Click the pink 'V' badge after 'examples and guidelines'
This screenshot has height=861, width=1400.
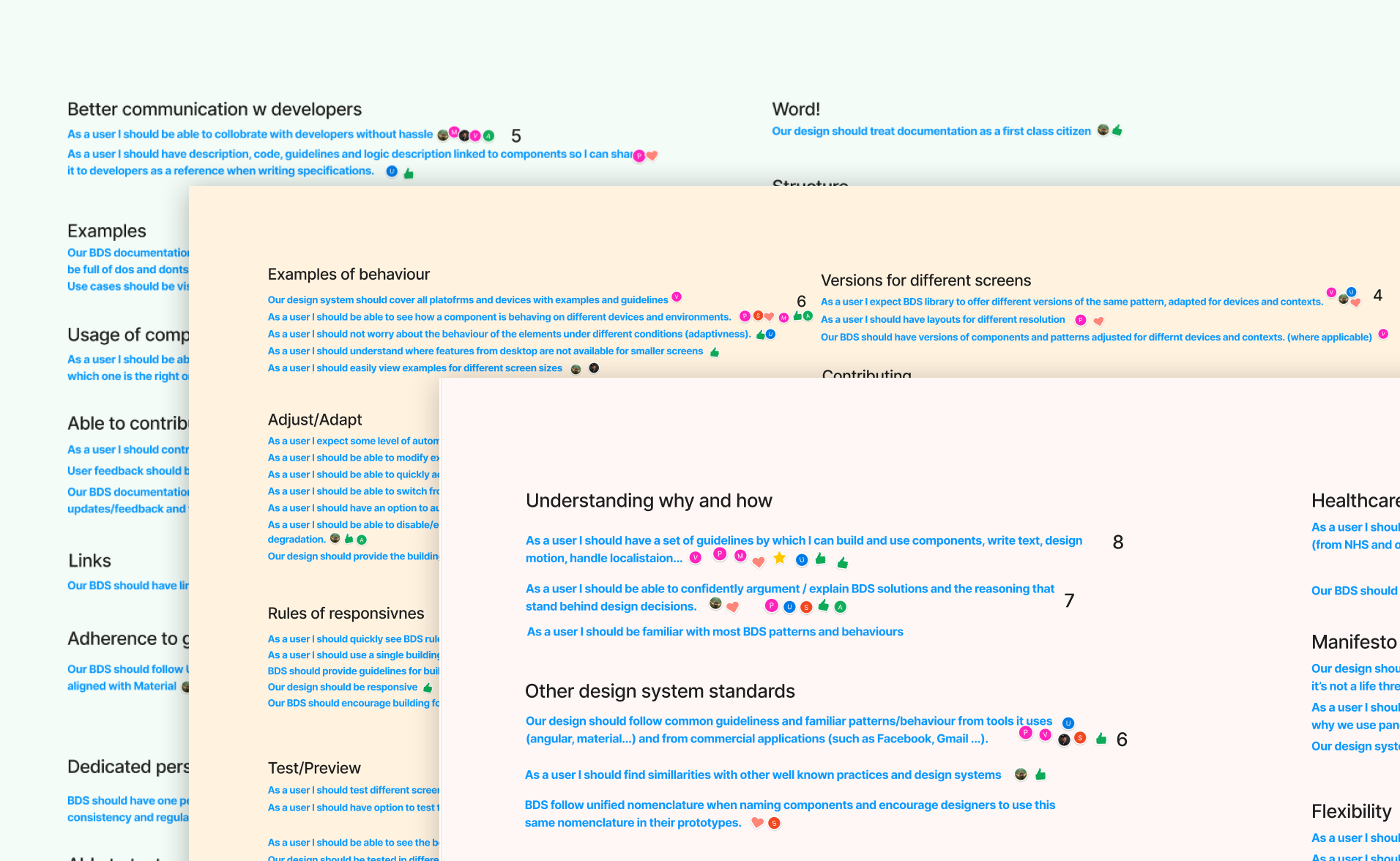pyautogui.click(x=677, y=297)
